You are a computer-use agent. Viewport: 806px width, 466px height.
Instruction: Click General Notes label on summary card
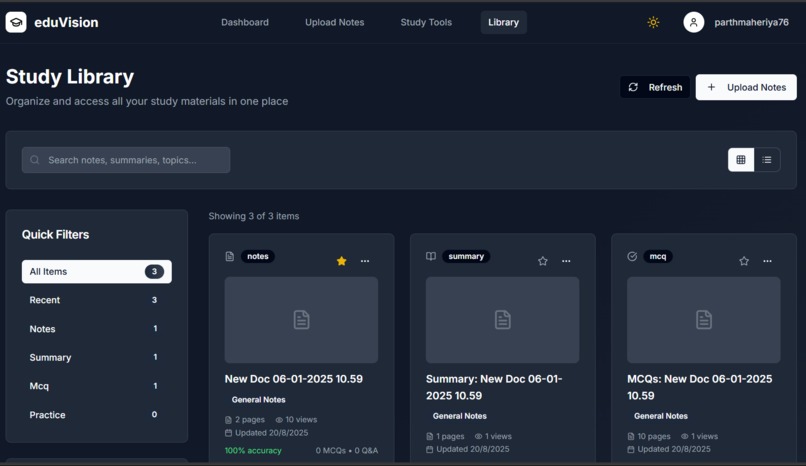click(x=460, y=416)
